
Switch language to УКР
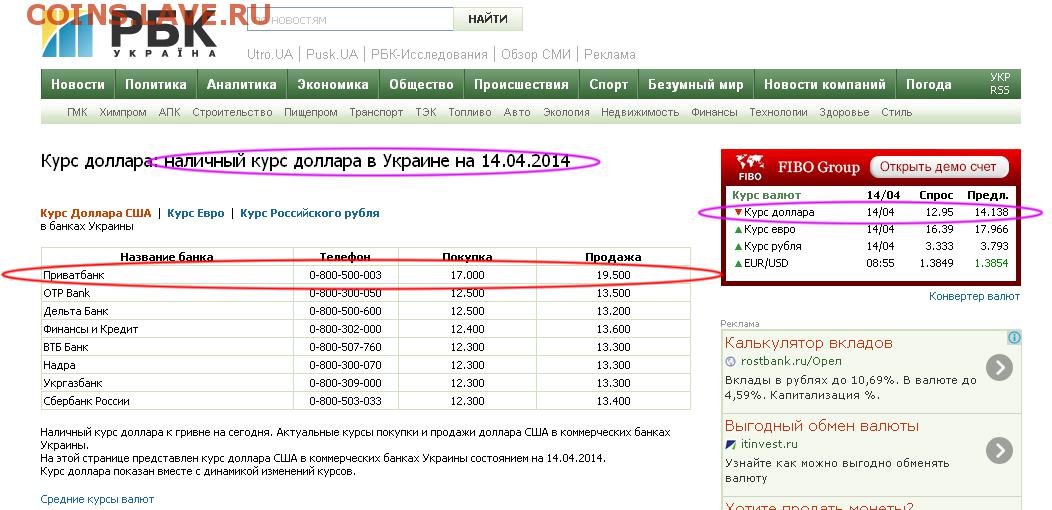(1000, 77)
